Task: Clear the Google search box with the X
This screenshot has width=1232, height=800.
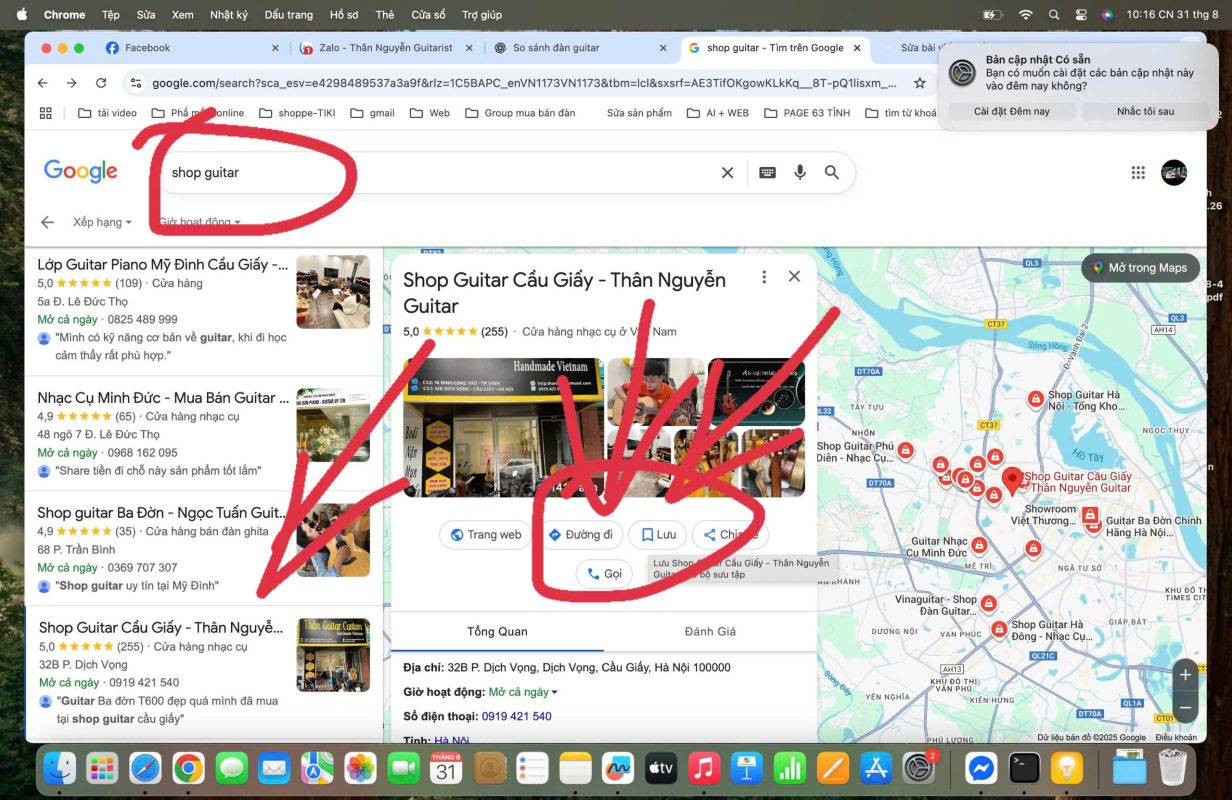Action: pos(728,172)
